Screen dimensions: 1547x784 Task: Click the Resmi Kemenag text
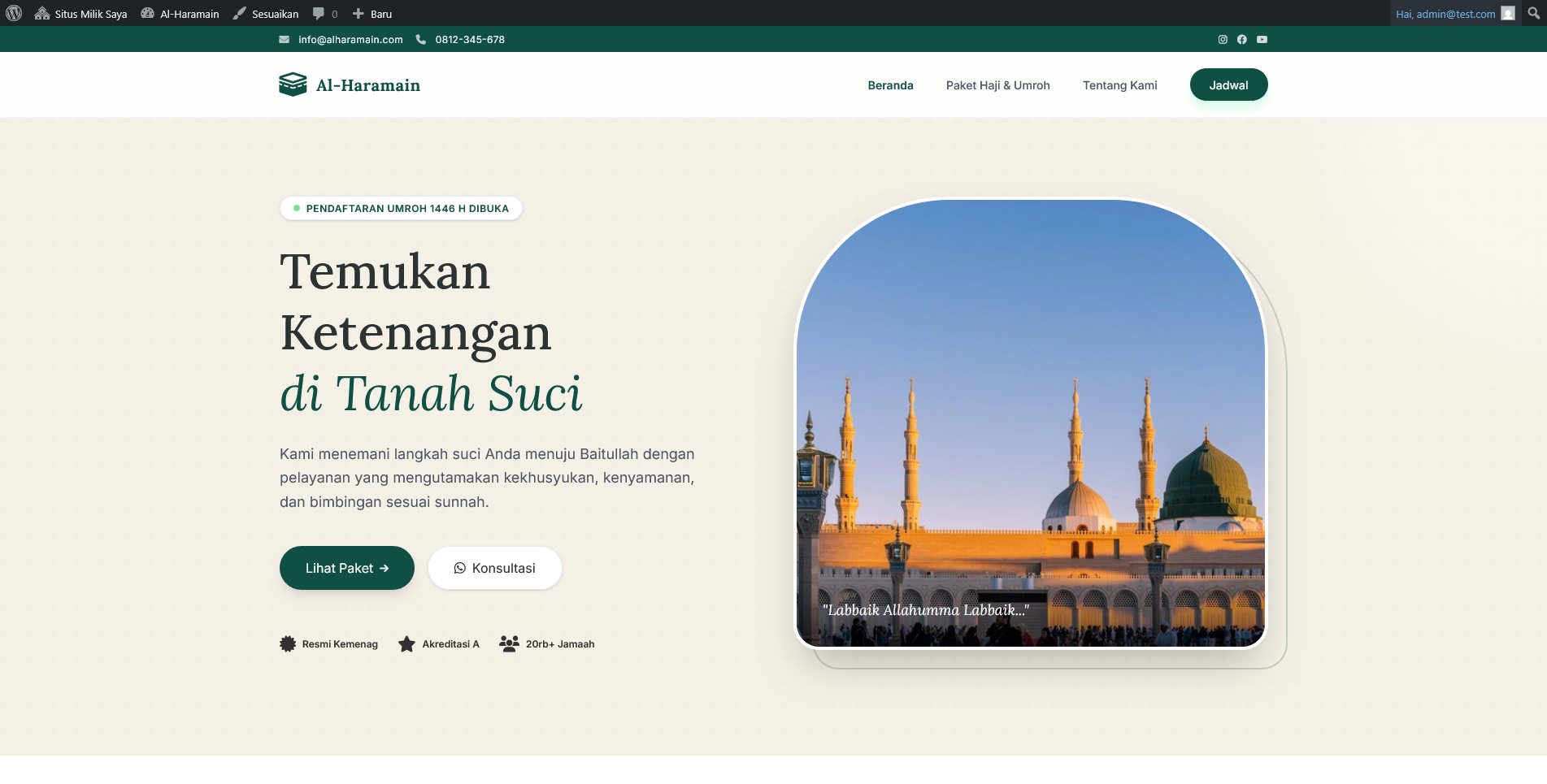coord(340,644)
